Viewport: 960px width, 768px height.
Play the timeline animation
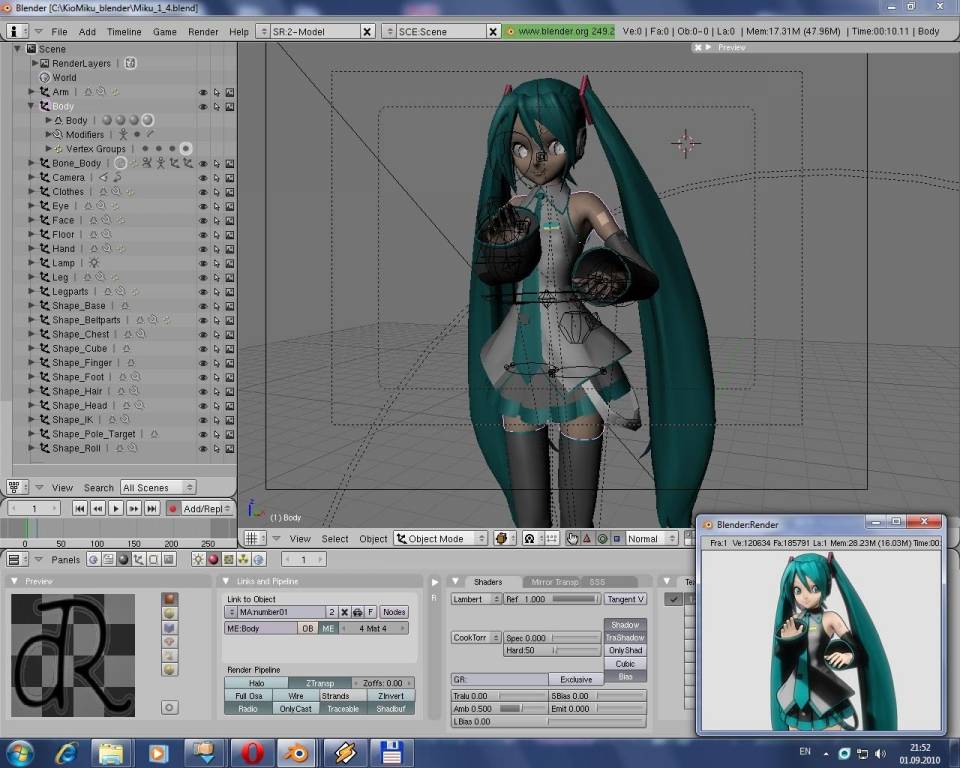(116, 508)
